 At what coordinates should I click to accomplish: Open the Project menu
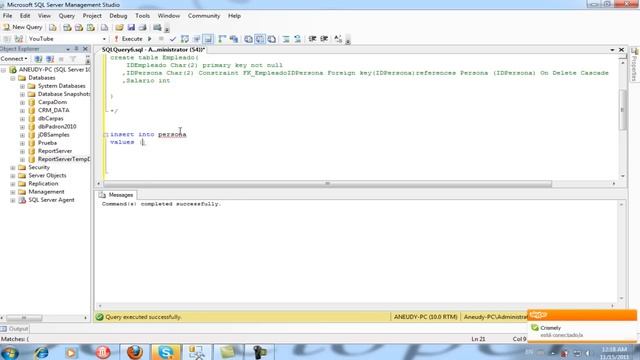(x=92, y=16)
